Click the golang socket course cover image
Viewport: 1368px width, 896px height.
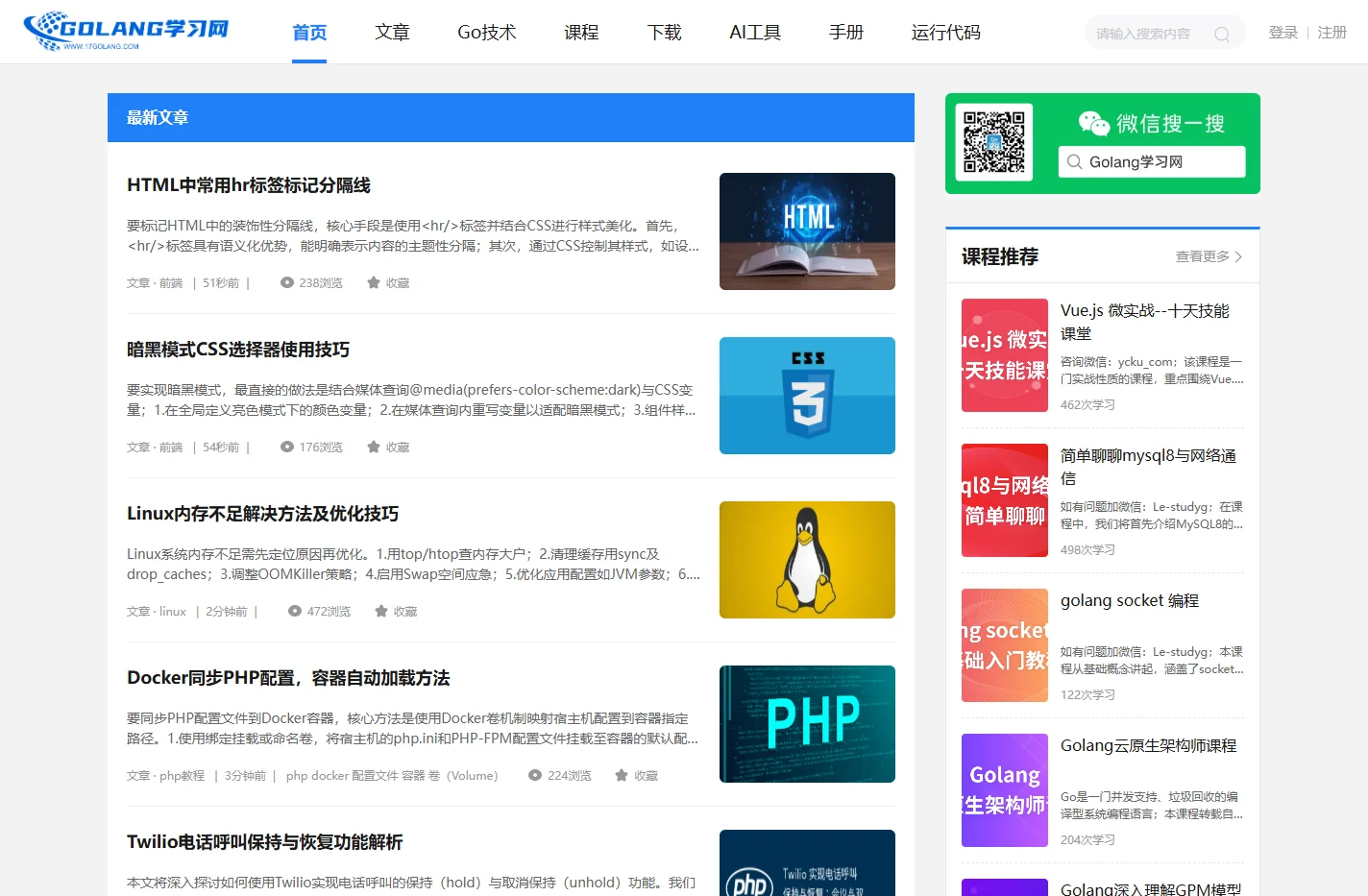[x=1005, y=645]
